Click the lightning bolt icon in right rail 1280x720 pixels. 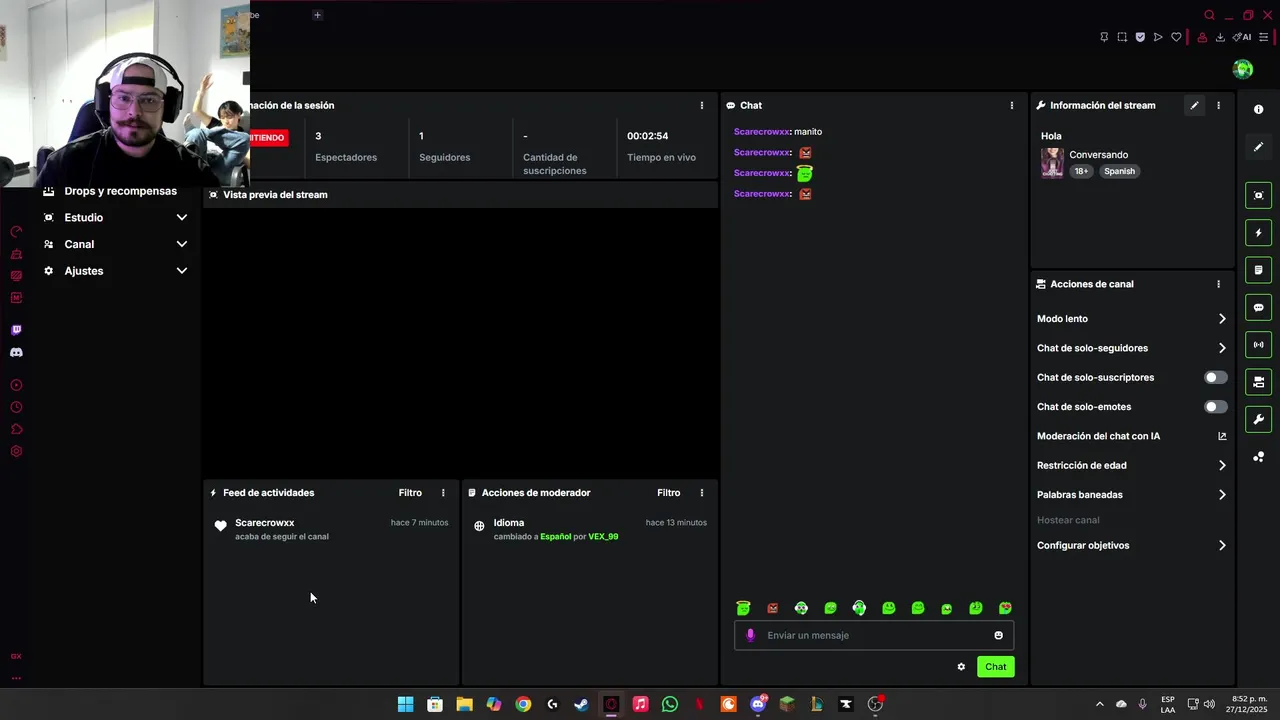[1259, 233]
